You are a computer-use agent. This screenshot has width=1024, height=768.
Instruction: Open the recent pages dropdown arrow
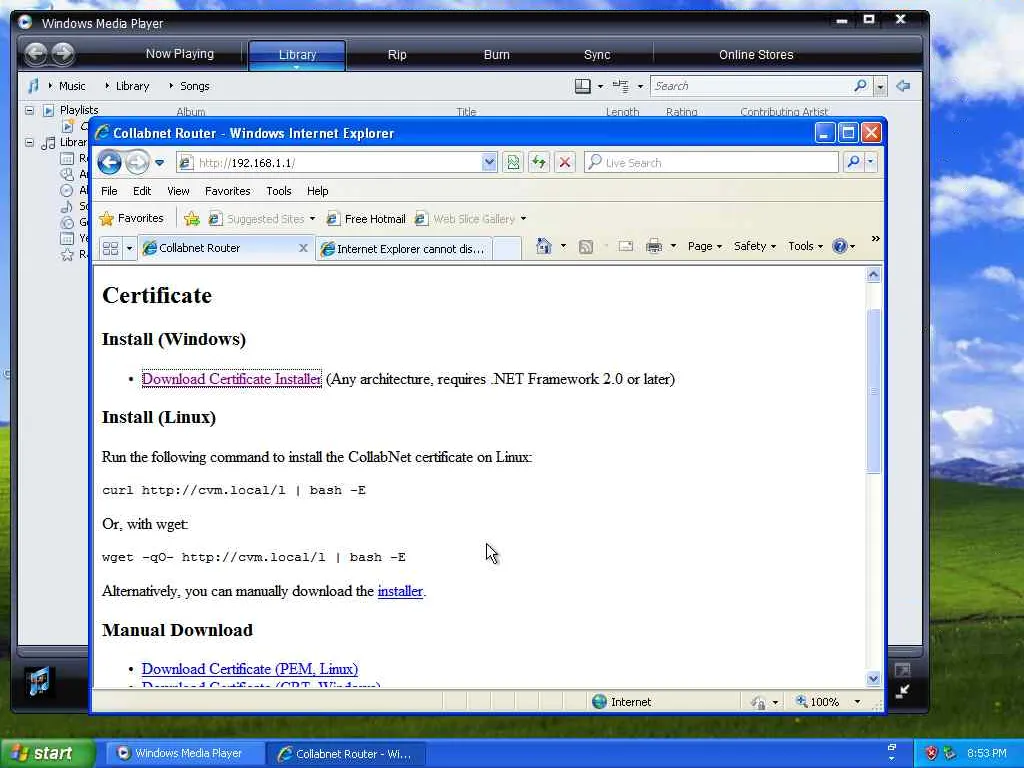[x=159, y=163]
